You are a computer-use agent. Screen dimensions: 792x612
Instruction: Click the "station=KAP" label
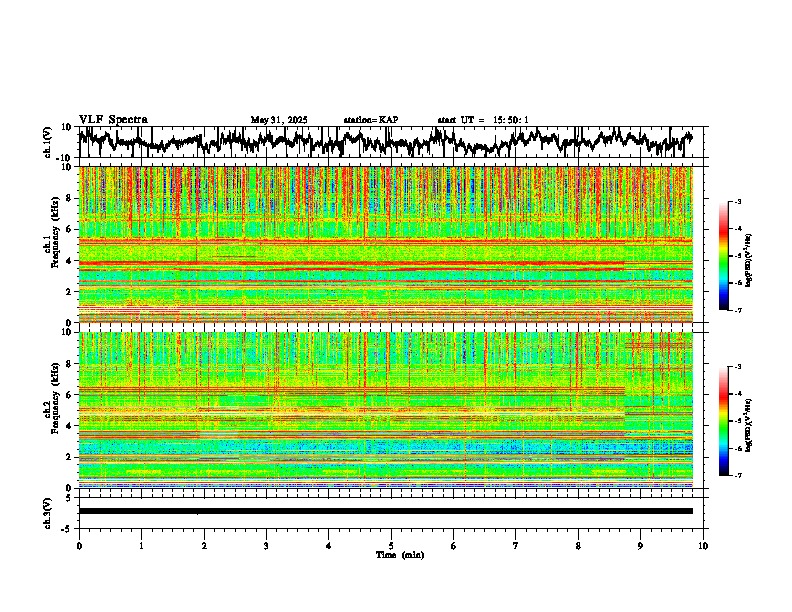[371, 120]
